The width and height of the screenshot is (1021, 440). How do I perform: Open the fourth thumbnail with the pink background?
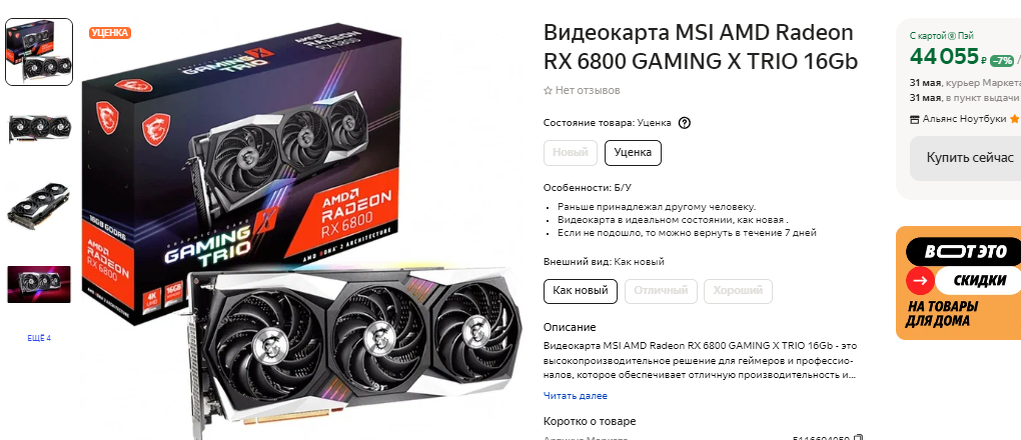[39, 284]
